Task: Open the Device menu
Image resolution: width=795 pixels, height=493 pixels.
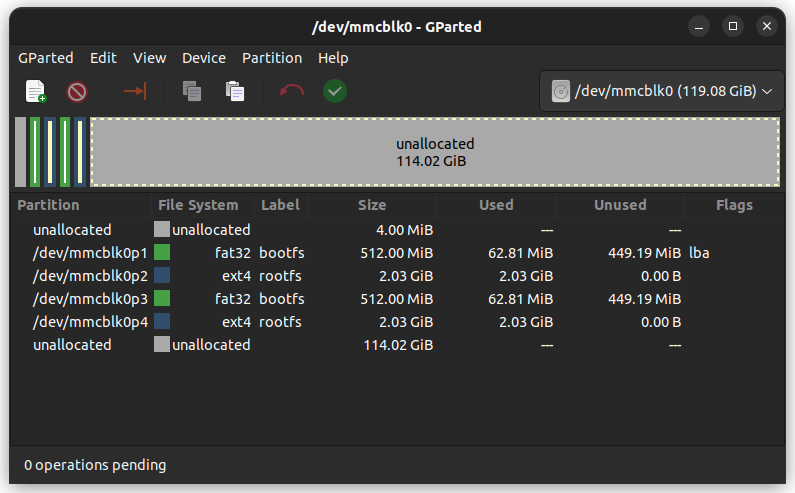Action: click(x=204, y=58)
